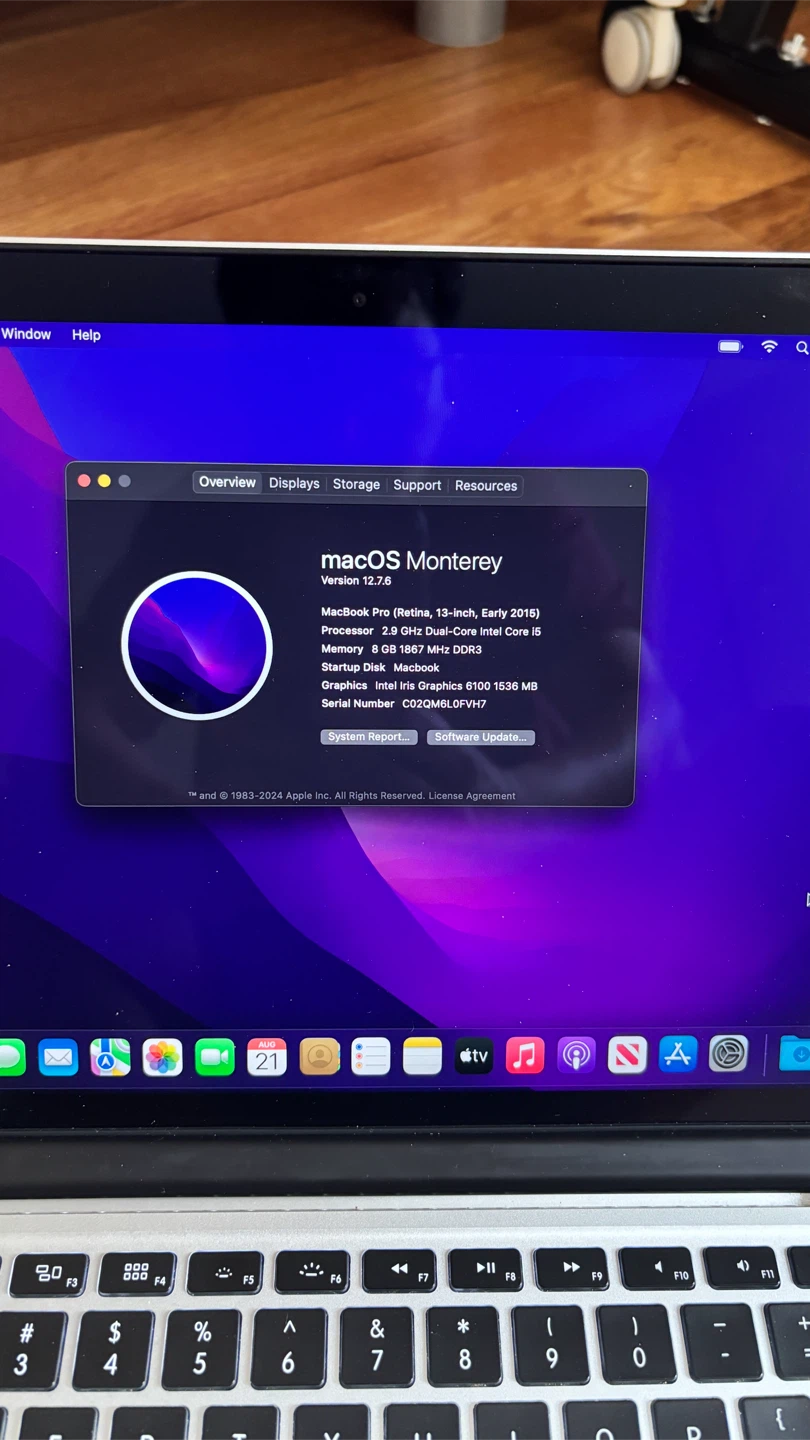Open the Music app in the Dock

coord(524,1055)
